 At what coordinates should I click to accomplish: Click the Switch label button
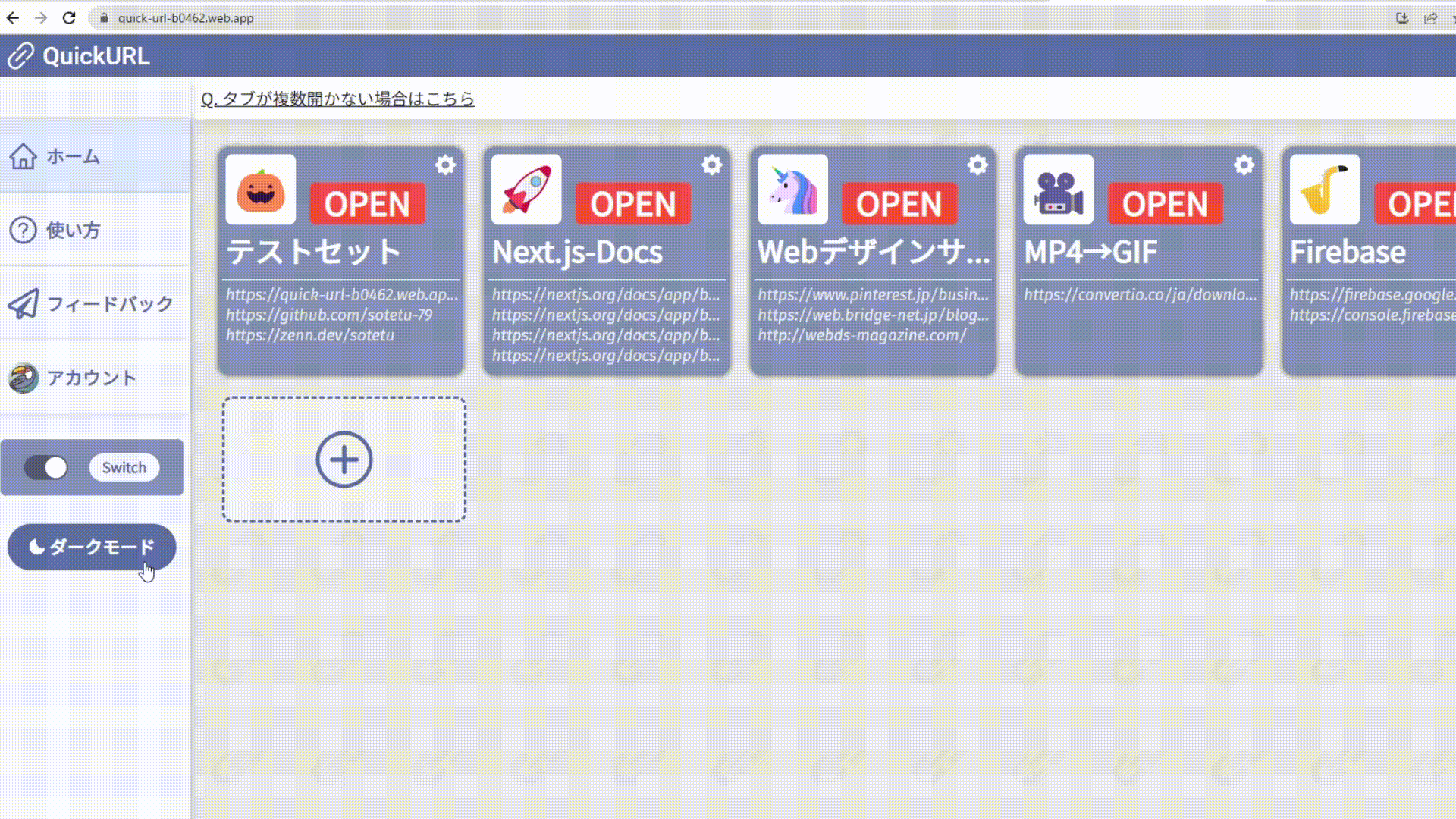coord(124,468)
